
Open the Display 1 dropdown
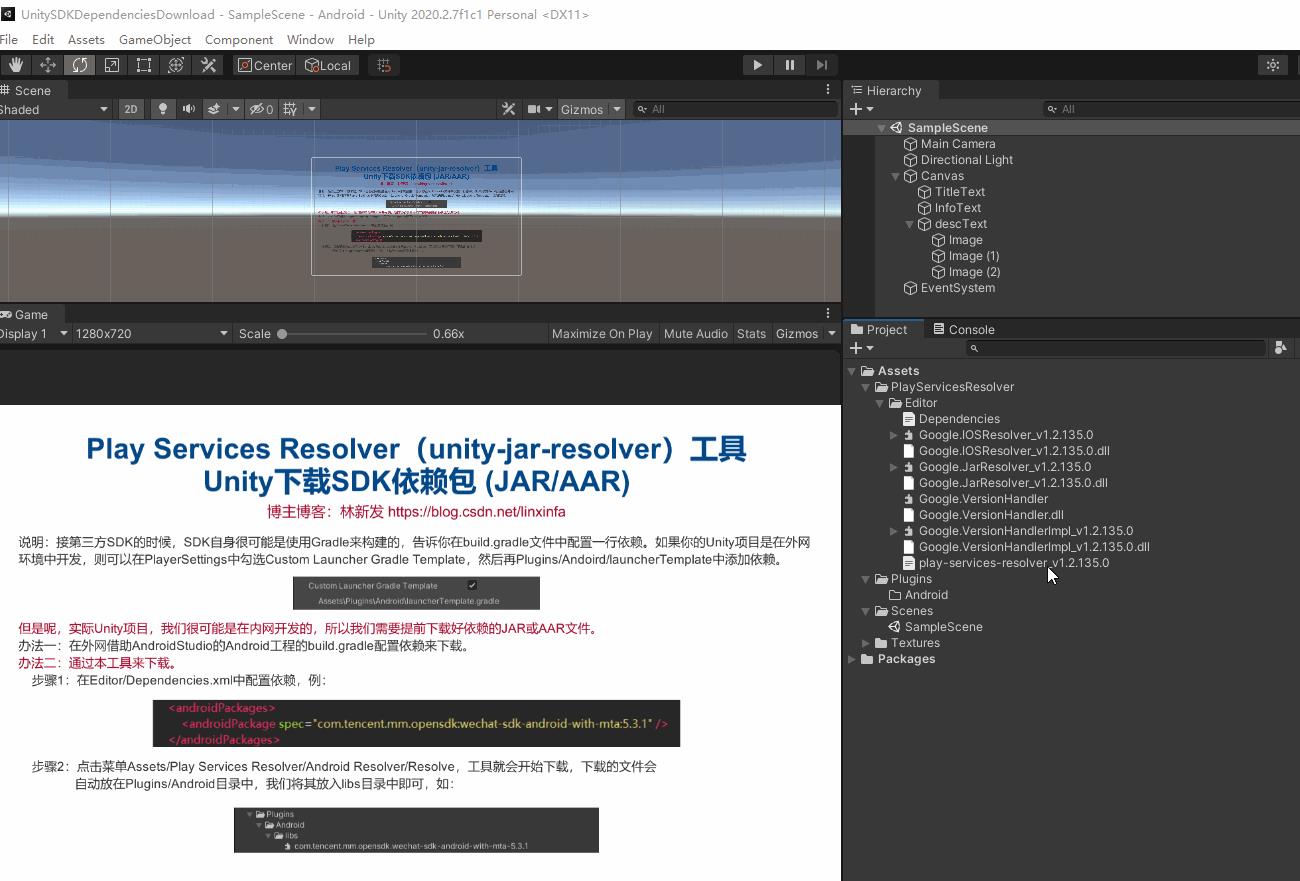32,333
